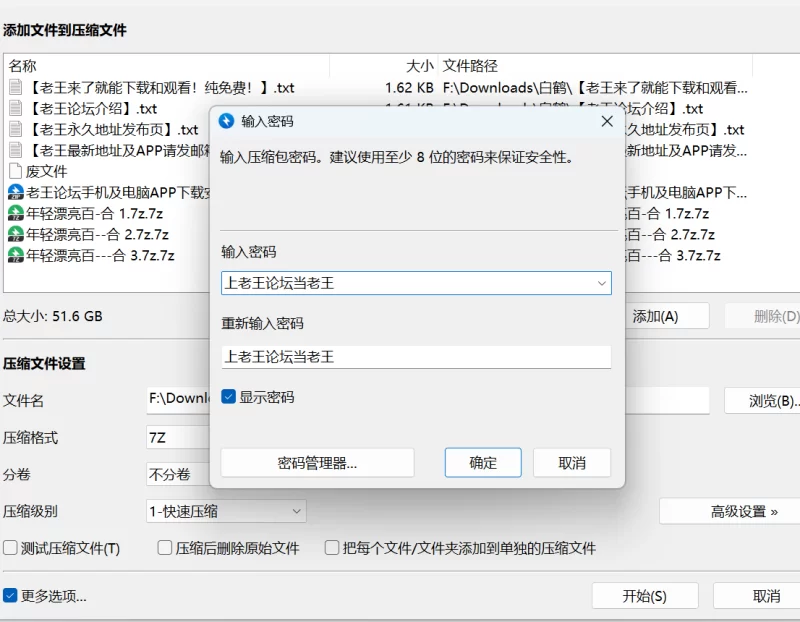
Task: Click the text file icon for 老王论坛介绍.txt
Action: click(15, 108)
